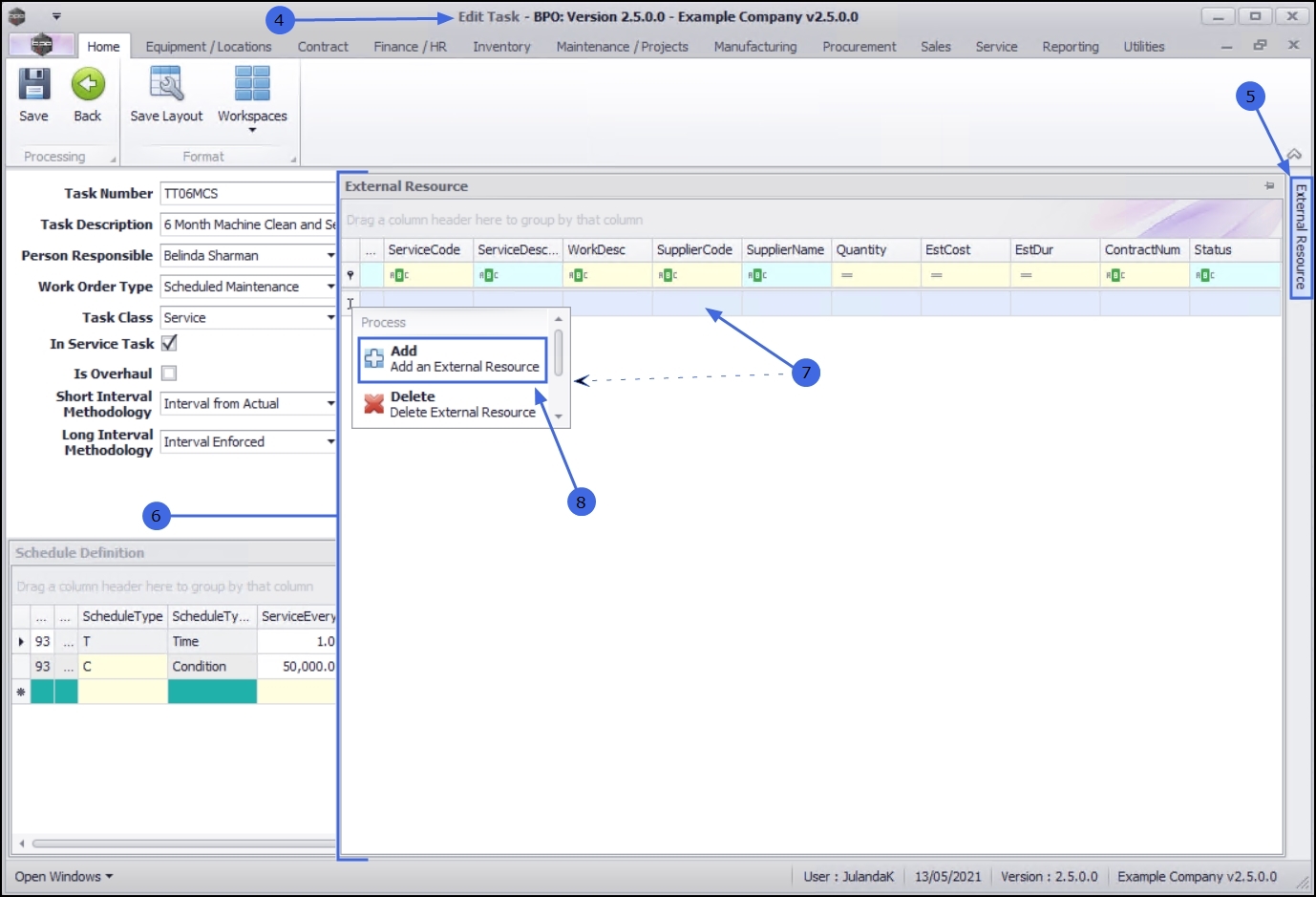
Task: Click the green Back arrow icon
Action: pos(88,84)
